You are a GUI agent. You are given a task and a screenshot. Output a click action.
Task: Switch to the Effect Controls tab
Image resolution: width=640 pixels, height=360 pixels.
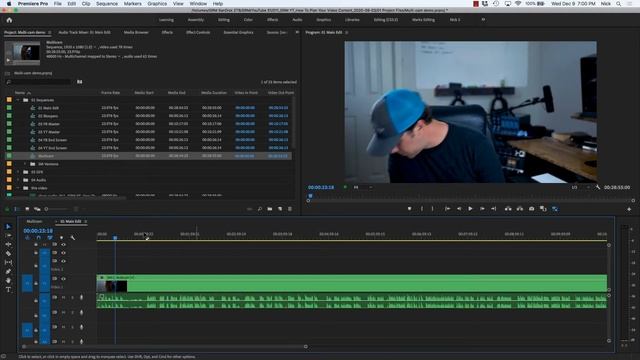pyautogui.click(x=198, y=32)
